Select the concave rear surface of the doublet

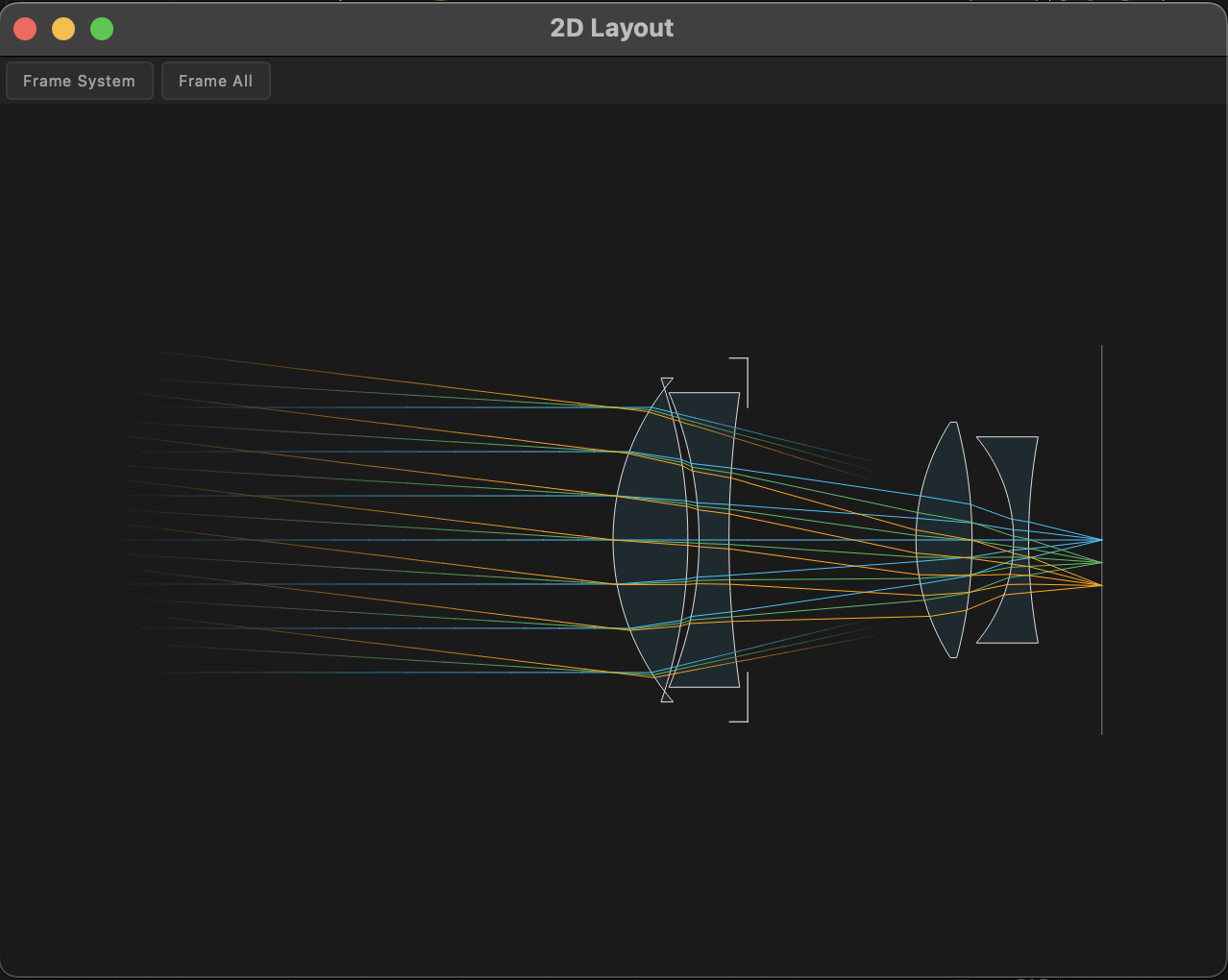[728, 538]
